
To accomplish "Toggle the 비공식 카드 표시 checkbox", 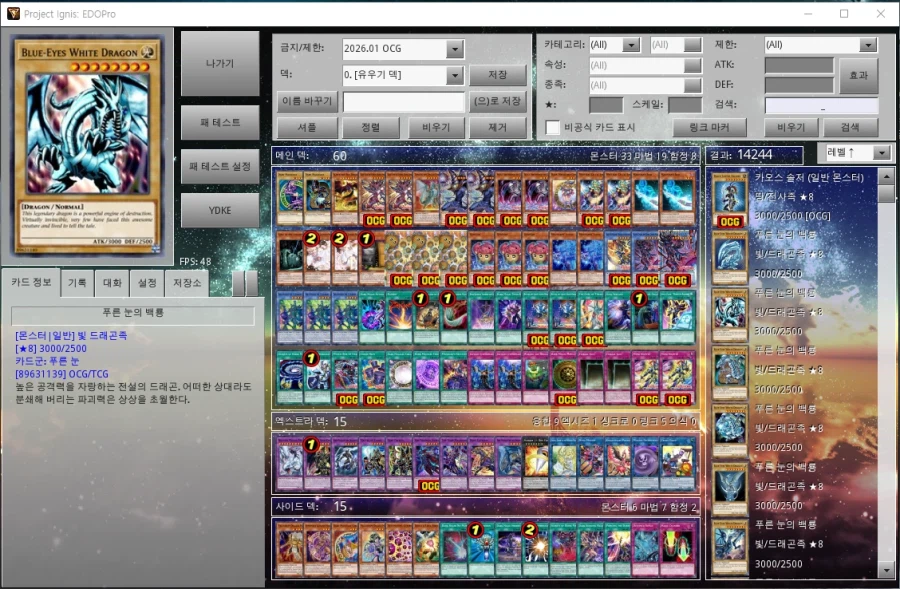I will point(553,128).
